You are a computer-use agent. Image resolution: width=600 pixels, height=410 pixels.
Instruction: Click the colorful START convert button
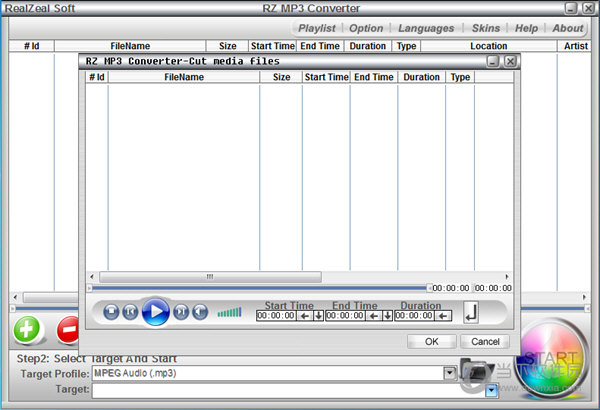551,360
